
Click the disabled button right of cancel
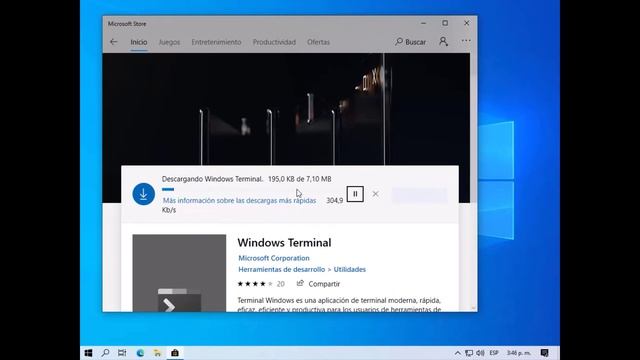click(x=420, y=195)
